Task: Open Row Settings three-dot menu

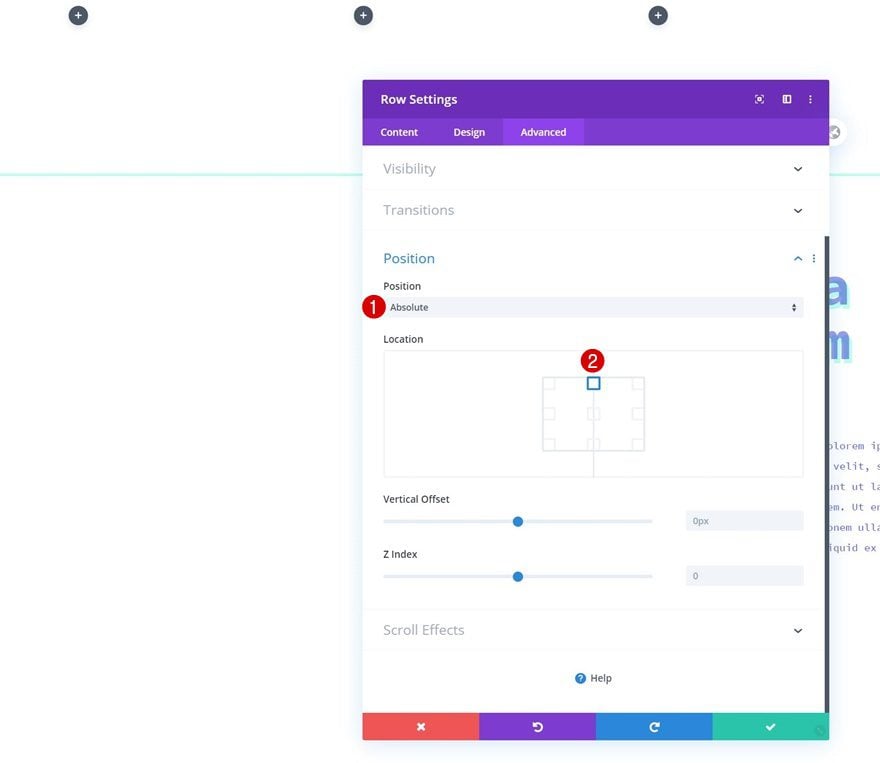Action: point(810,99)
